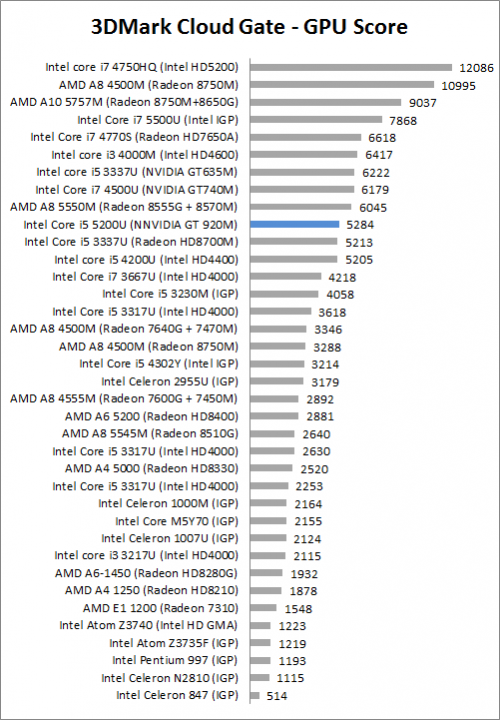This screenshot has height=720, width=500.
Task: Select the AMD A6 5200 (Radeon HD8400) bar
Action: pyautogui.click(x=275, y=416)
